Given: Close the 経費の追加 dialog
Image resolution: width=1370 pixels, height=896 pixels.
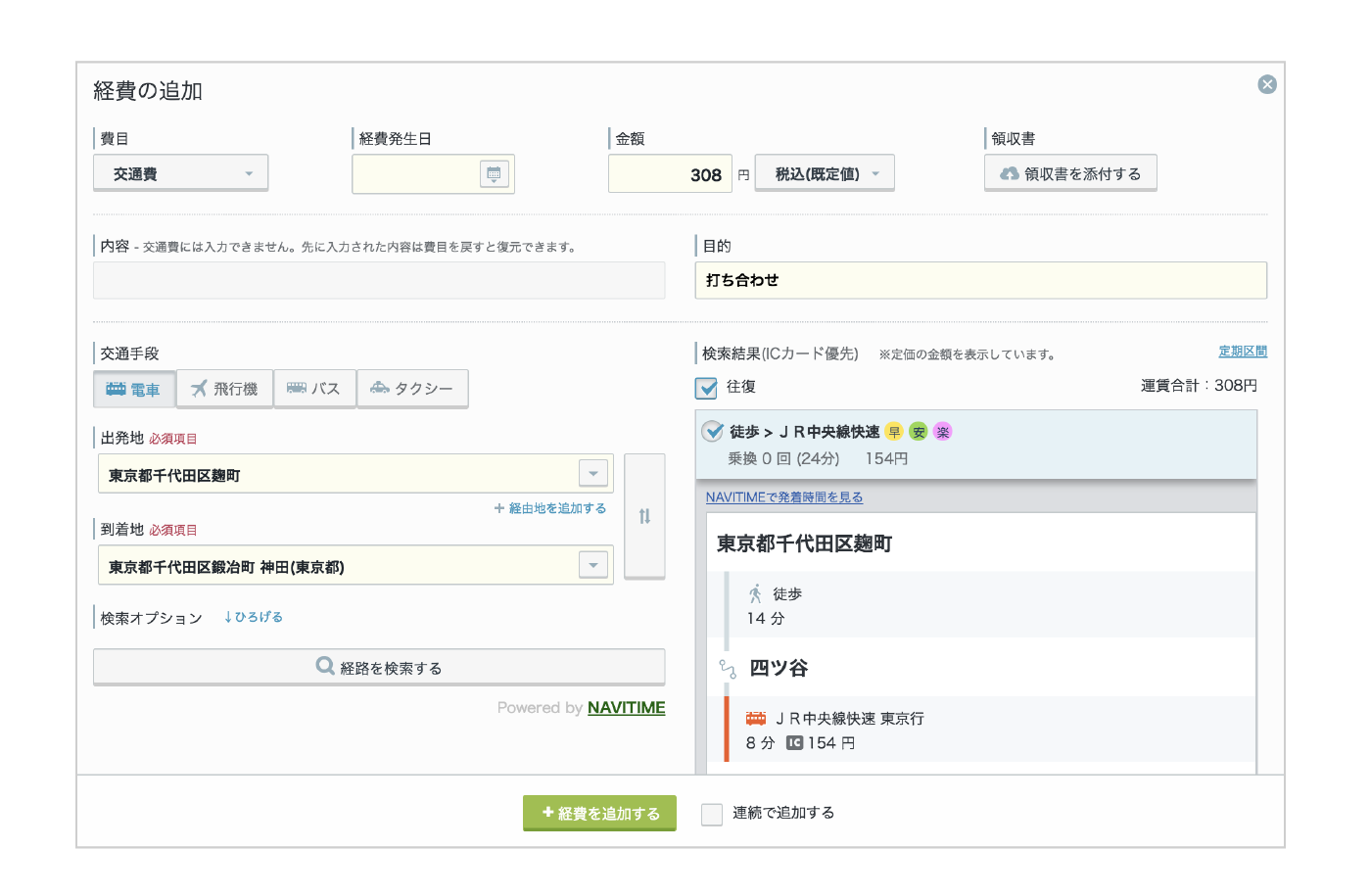Looking at the screenshot, I should pos(1266,85).
